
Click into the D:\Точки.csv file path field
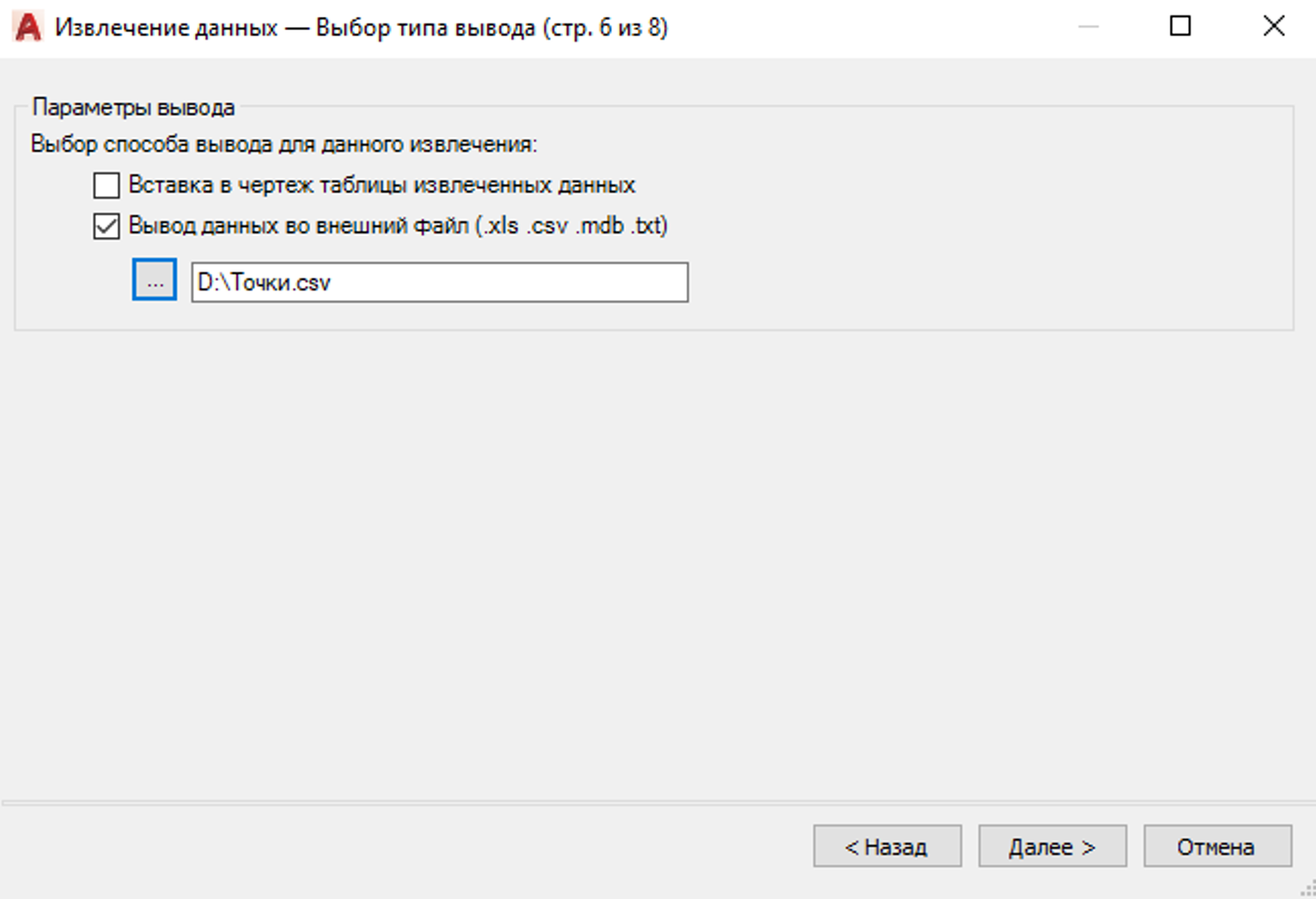pyautogui.click(x=440, y=282)
